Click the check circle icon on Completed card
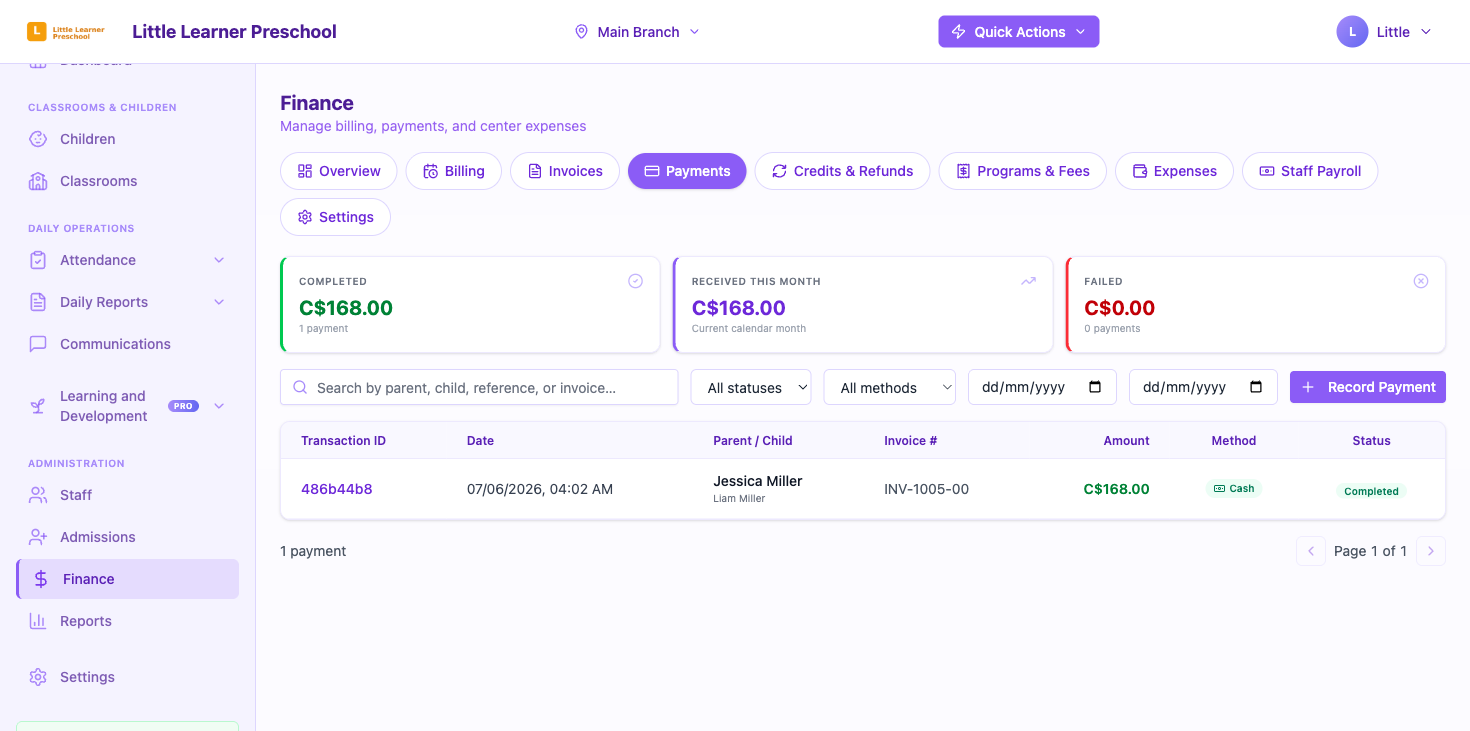The image size is (1470, 731). [x=635, y=281]
